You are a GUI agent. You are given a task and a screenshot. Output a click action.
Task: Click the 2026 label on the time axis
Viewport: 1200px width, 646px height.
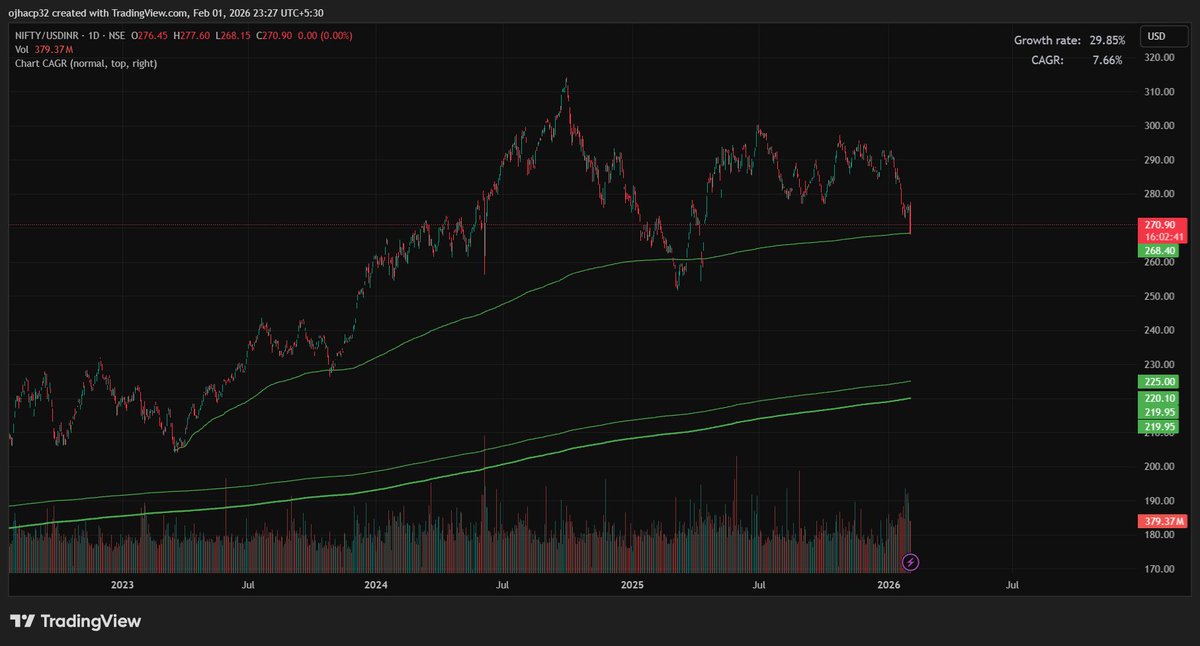pos(887,584)
